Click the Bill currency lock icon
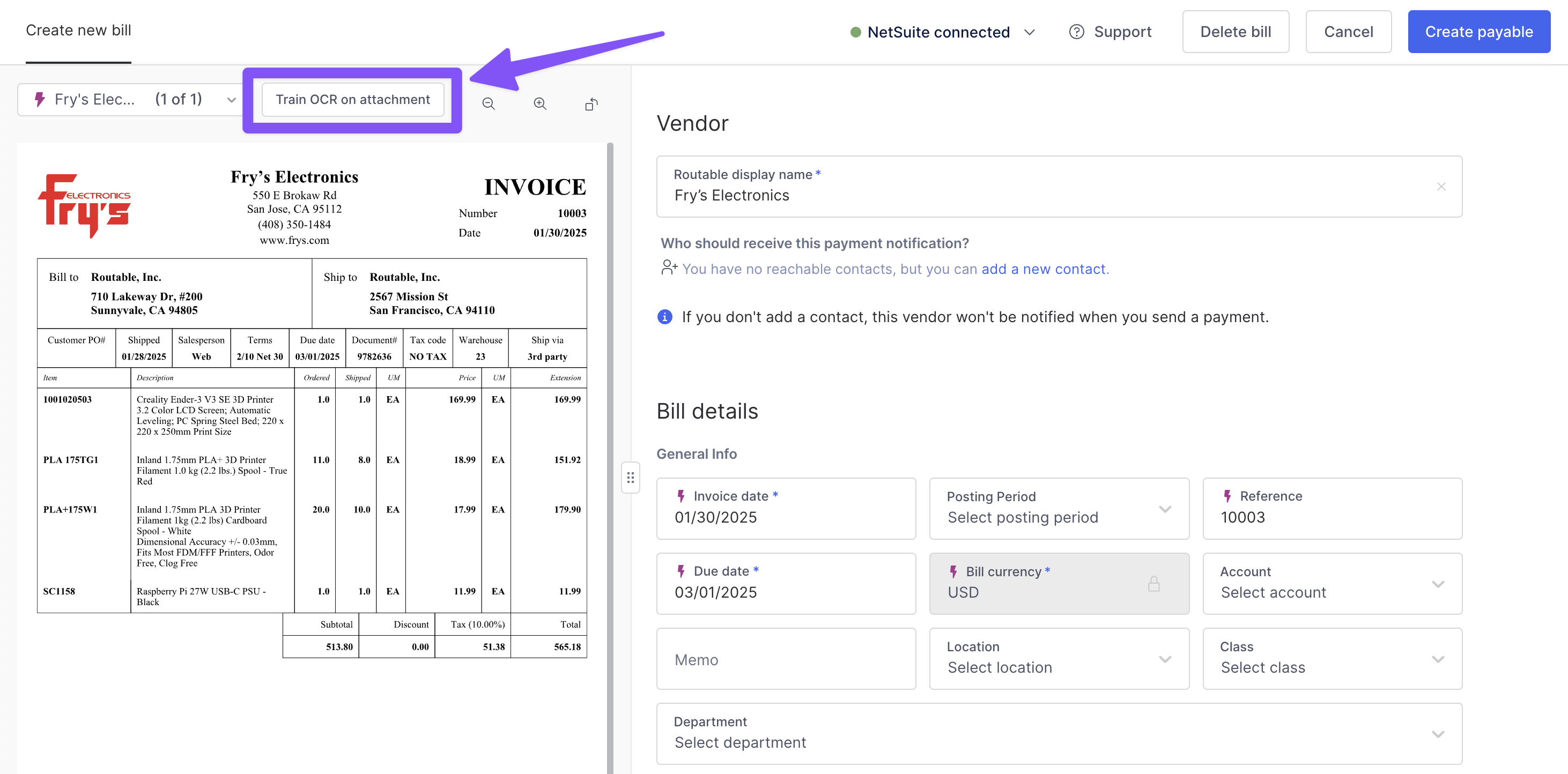Screen dimensions: 1568x774 coord(1153,584)
